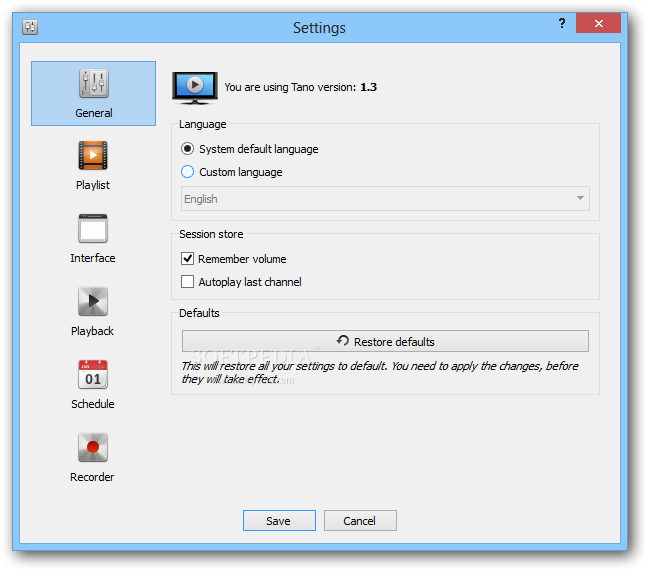Click the Session store group label
This screenshot has width=648, height=571.
click(211, 234)
